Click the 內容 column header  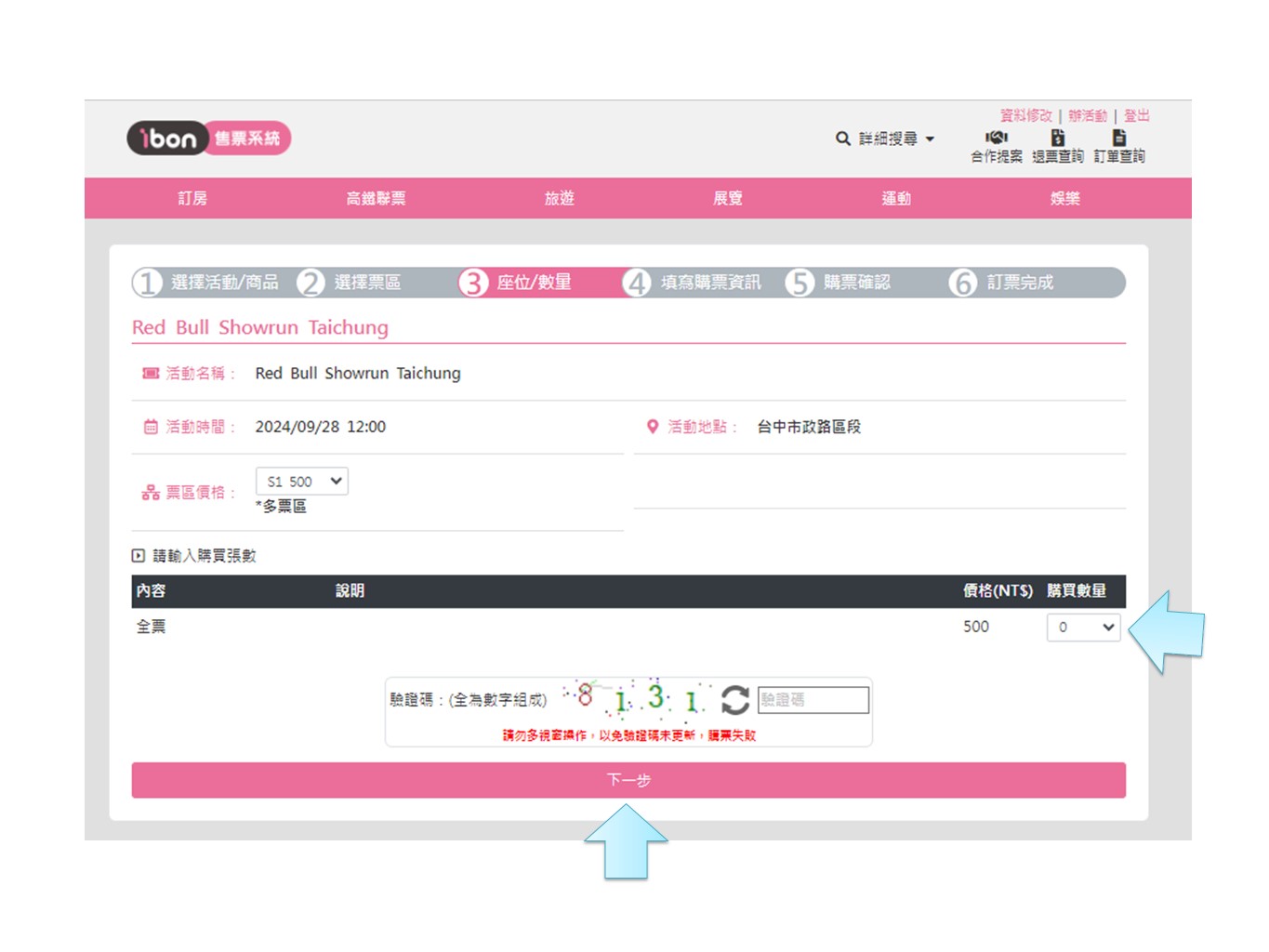tap(152, 590)
